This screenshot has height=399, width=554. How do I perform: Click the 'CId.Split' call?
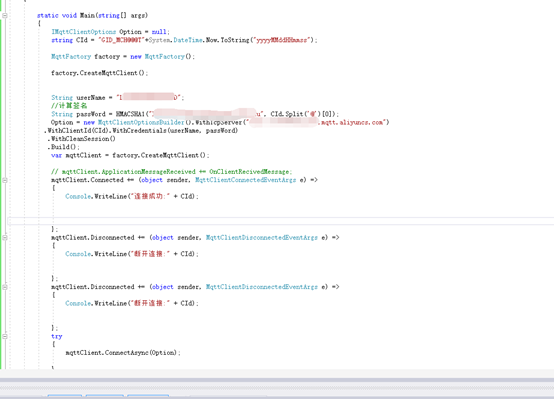pyautogui.click(x=287, y=114)
